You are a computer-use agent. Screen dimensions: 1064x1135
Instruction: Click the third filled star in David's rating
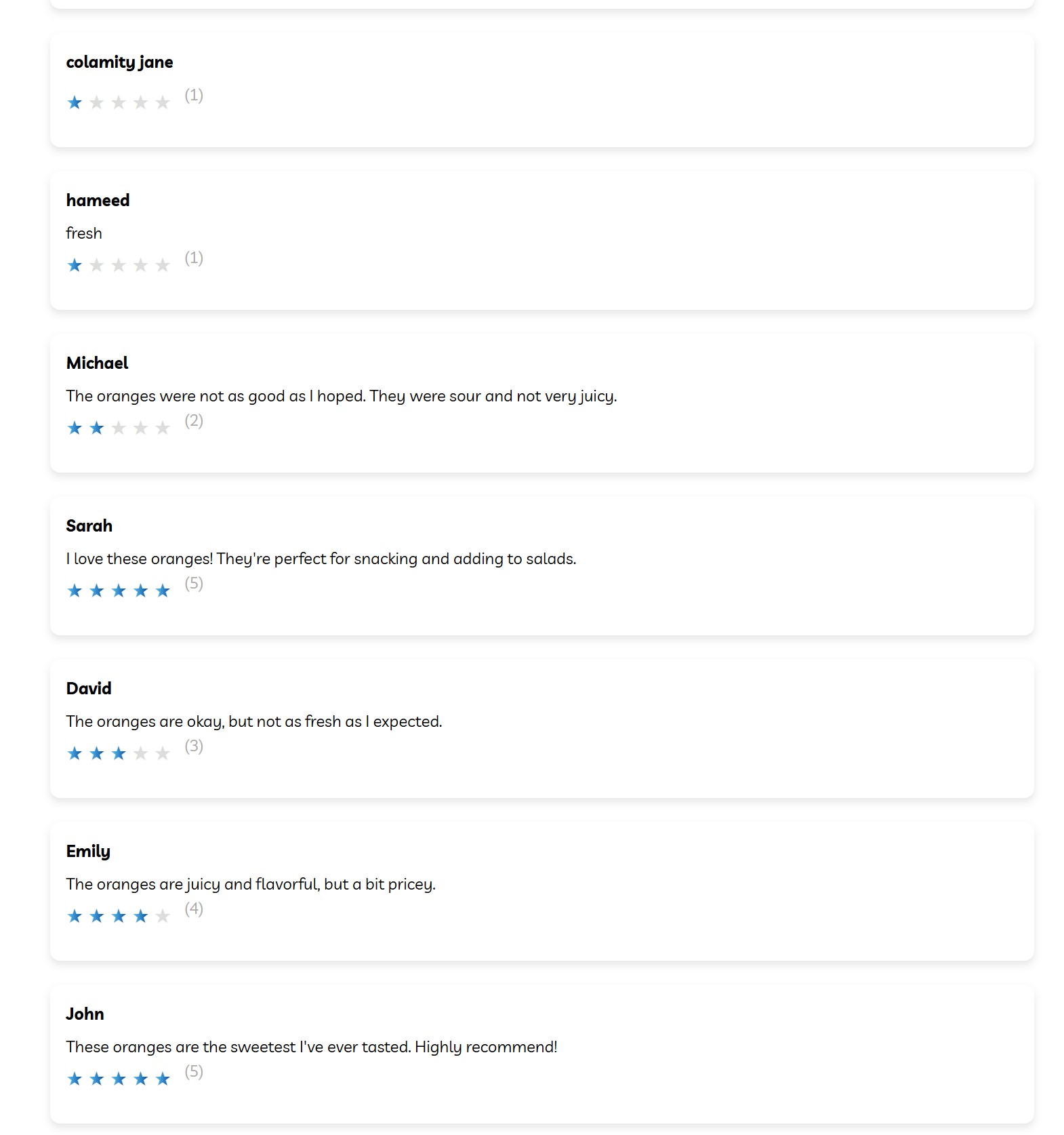click(119, 753)
